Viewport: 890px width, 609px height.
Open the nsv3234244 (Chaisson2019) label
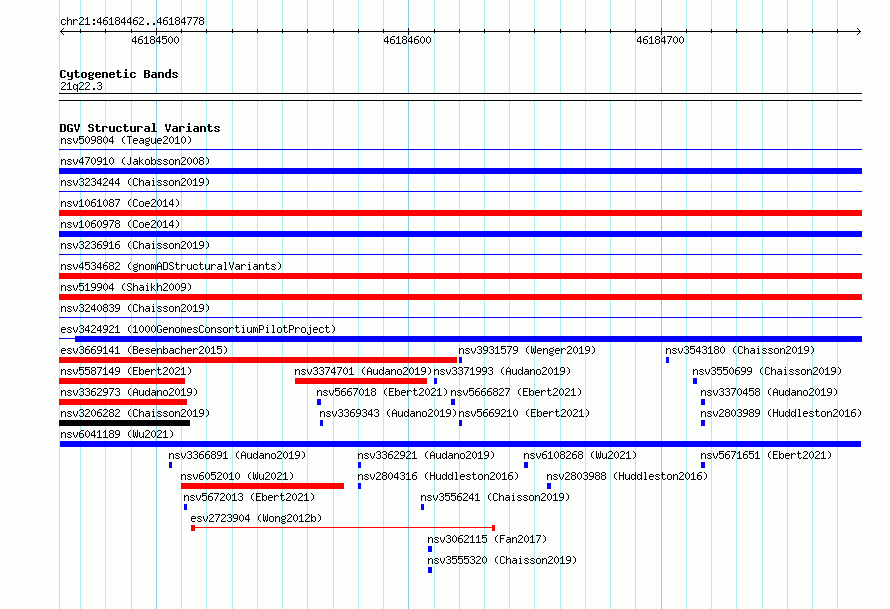click(x=135, y=182)
